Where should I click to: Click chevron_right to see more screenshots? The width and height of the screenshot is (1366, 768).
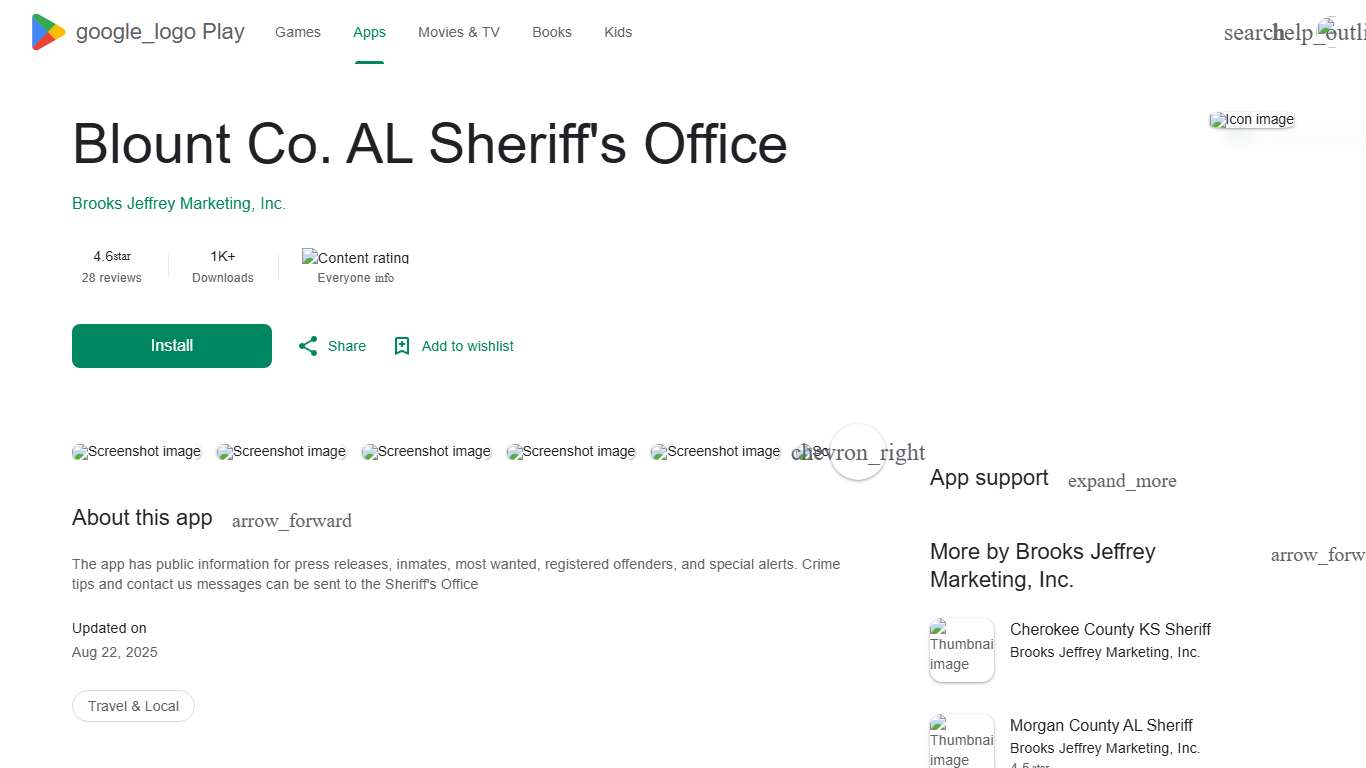(858, 452)
